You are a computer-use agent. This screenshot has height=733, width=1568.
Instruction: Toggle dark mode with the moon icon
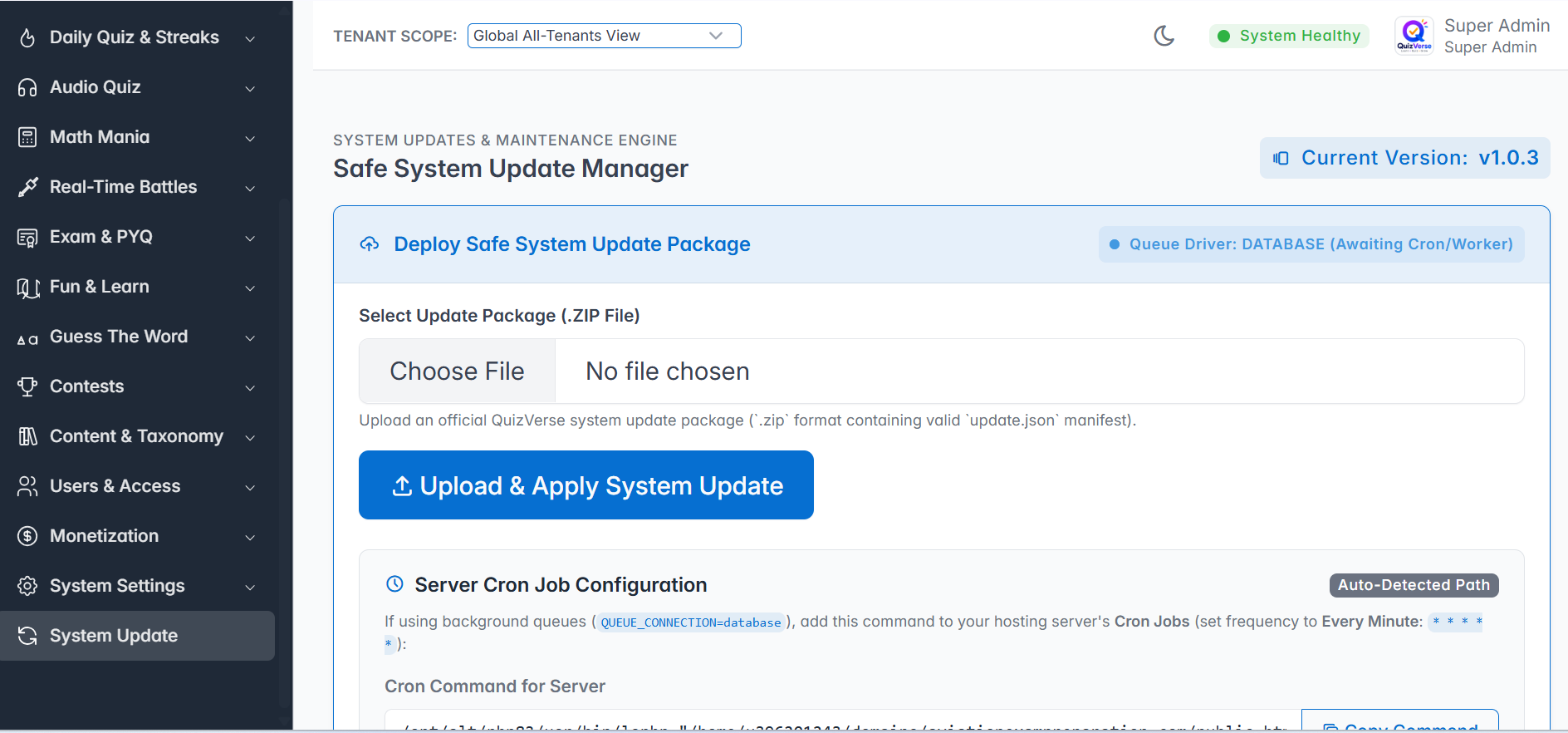[1164, 36]
